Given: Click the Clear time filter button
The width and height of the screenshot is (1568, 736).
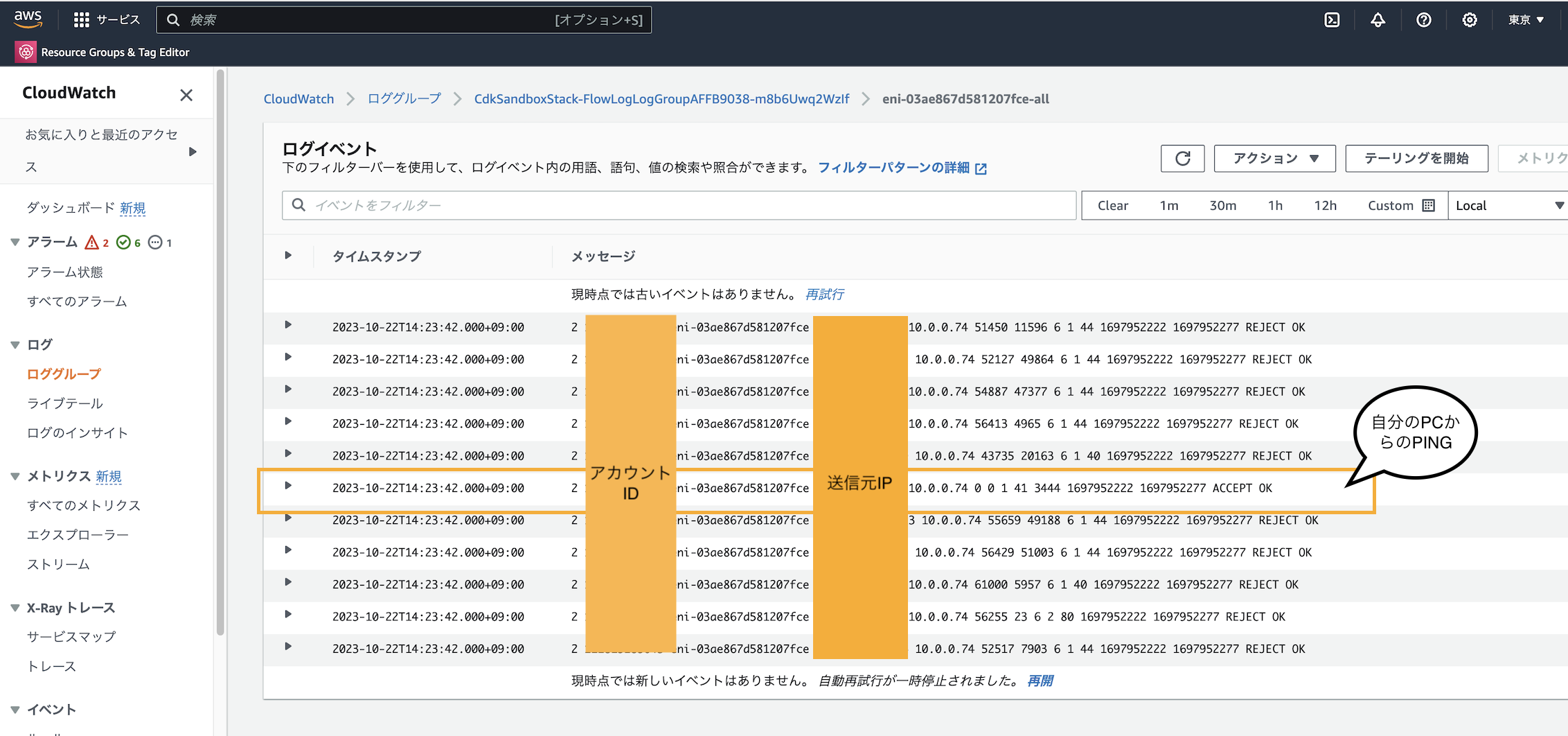Looking at the screenshot, I should click(x=1113, y=206).
